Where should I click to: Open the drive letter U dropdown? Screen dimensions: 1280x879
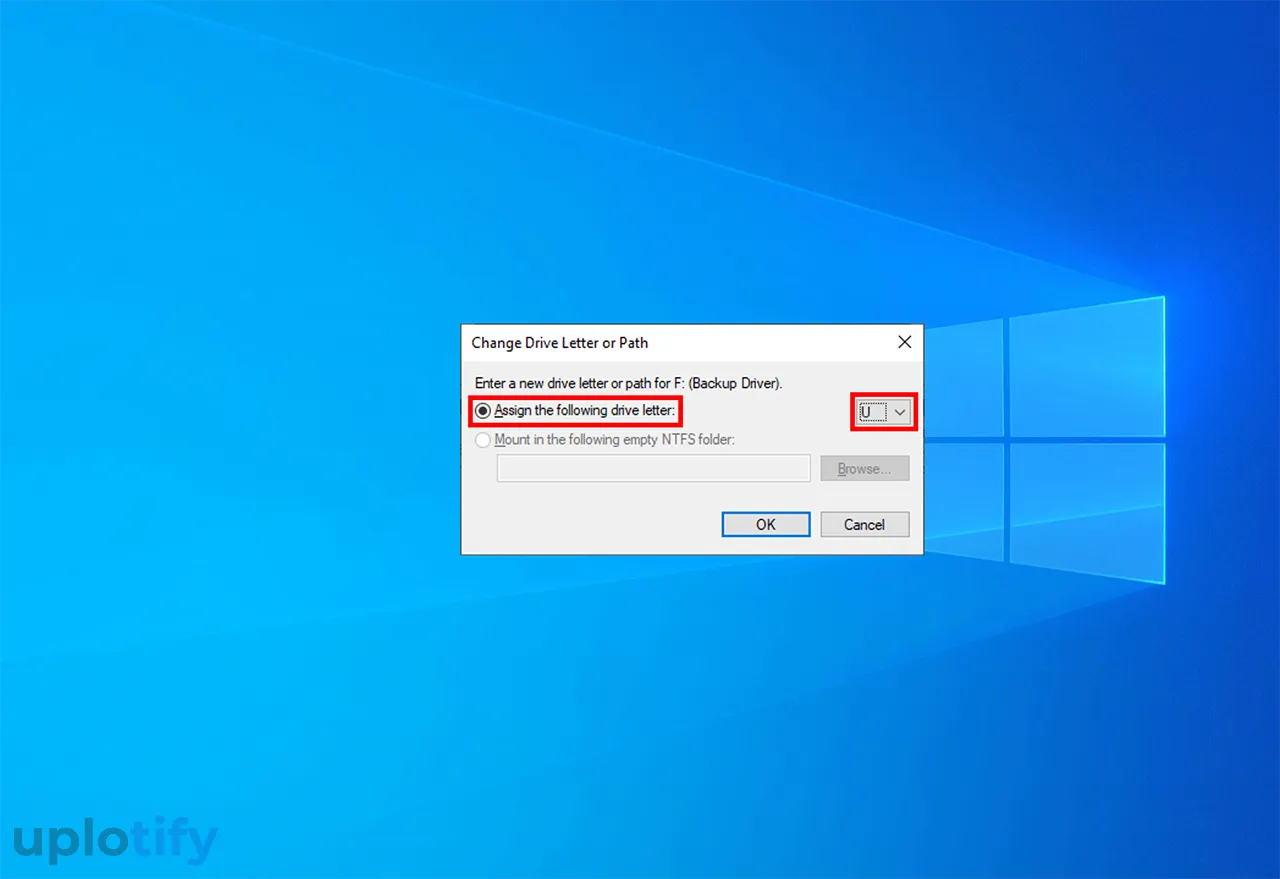[x=884, y=412]
